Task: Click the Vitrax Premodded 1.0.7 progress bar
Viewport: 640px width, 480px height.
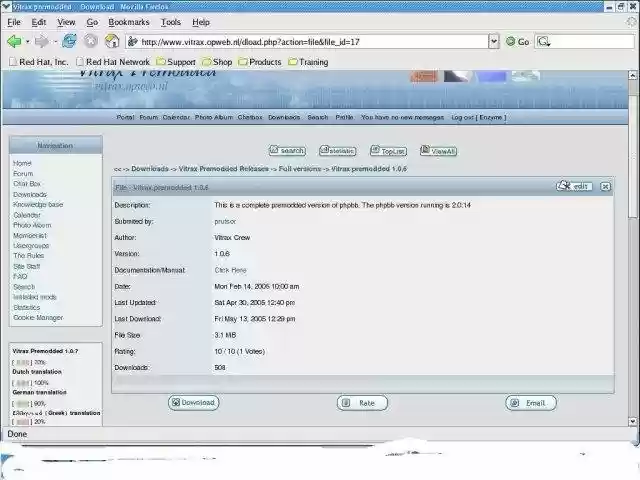Action: click(22, 362)
